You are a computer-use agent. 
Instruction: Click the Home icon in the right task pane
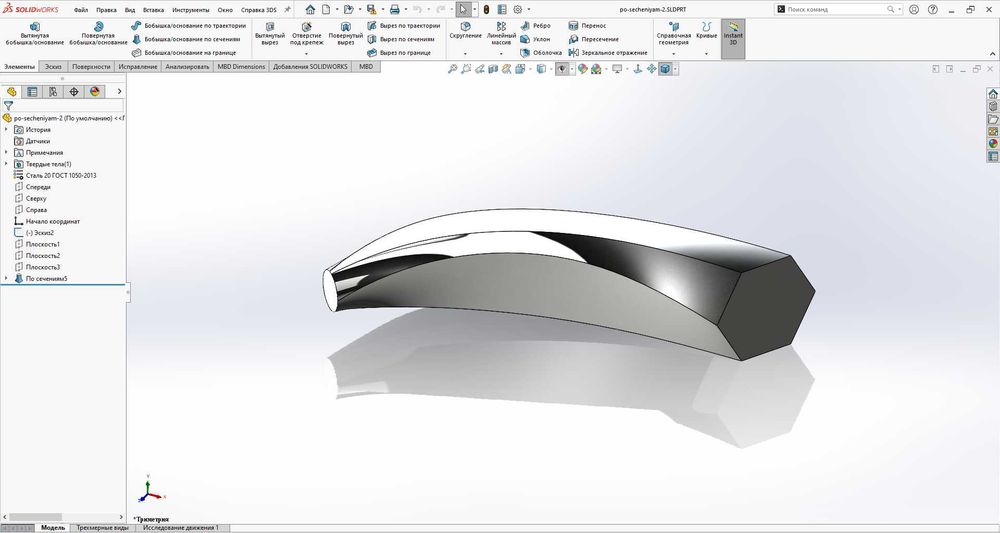(x=993, y=93)
